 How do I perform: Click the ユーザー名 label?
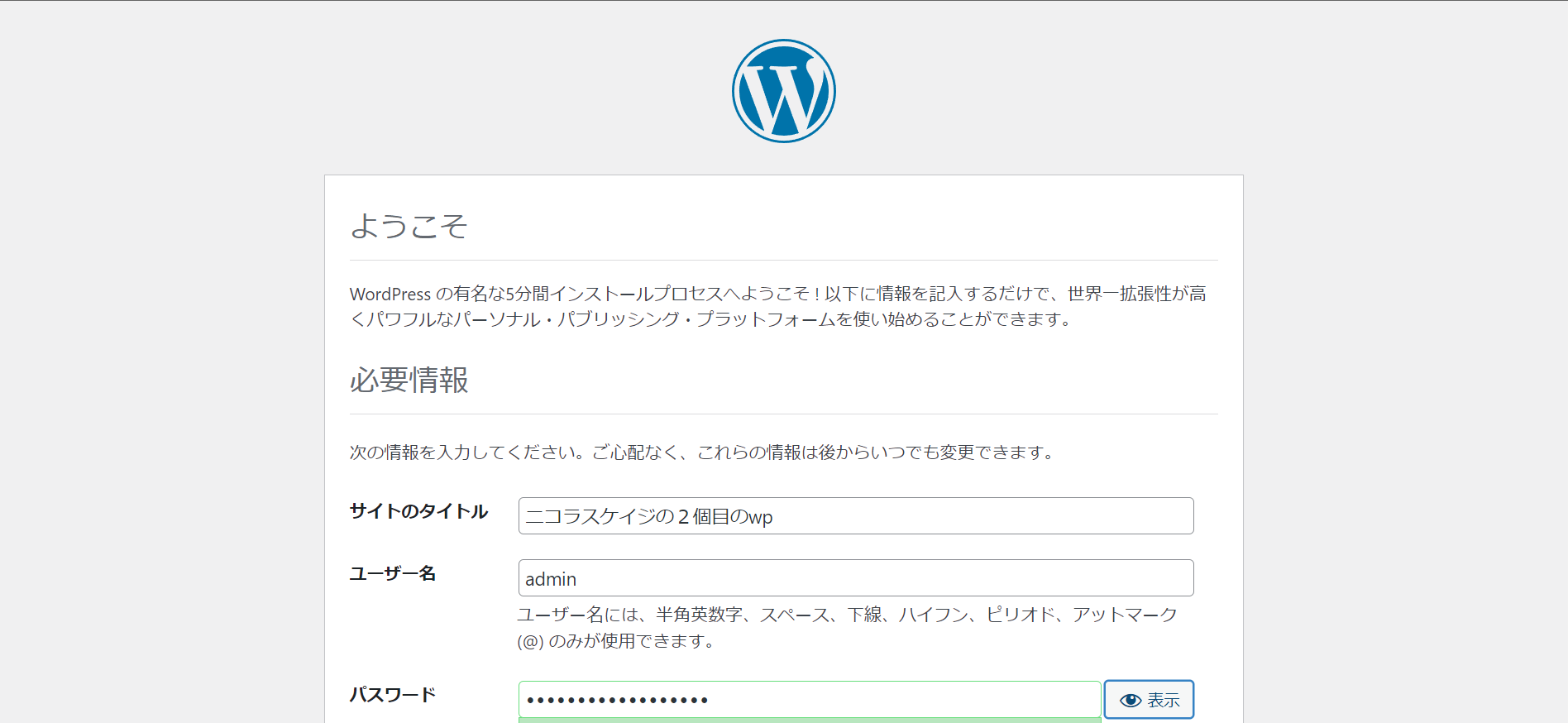393,573
